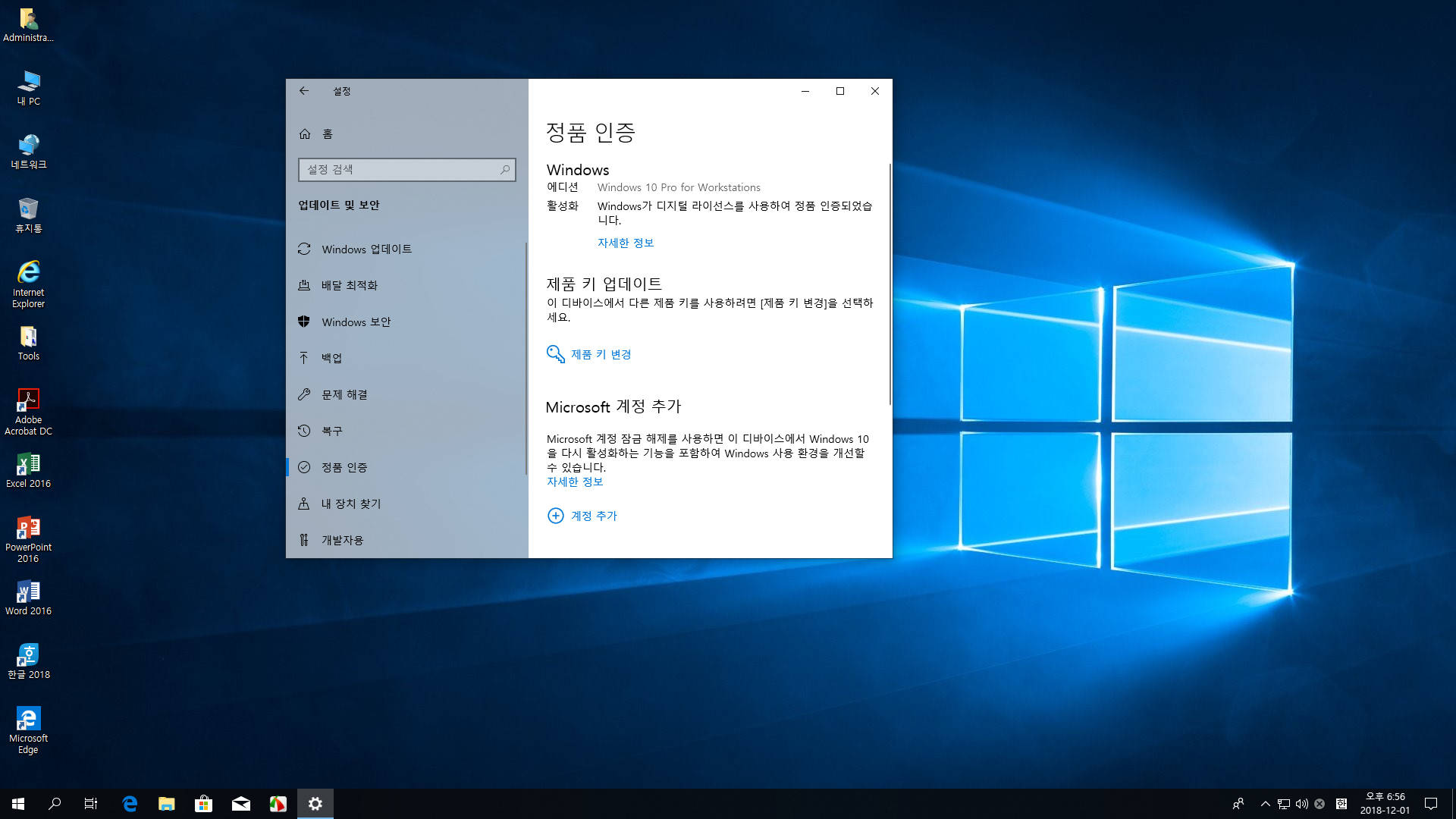Viewport: 1456px width, 819px height.
Task: Click 계정 추가 link
Action: (x=594, y=516)
